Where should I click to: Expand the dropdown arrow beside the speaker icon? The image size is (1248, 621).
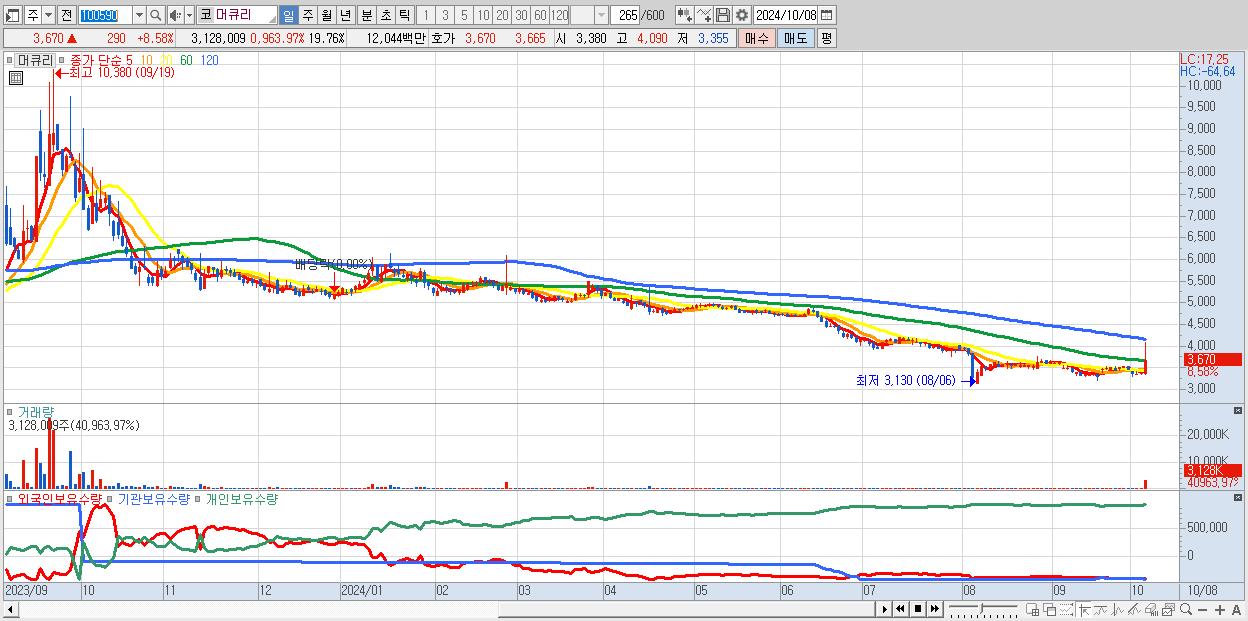coord(188,15)
